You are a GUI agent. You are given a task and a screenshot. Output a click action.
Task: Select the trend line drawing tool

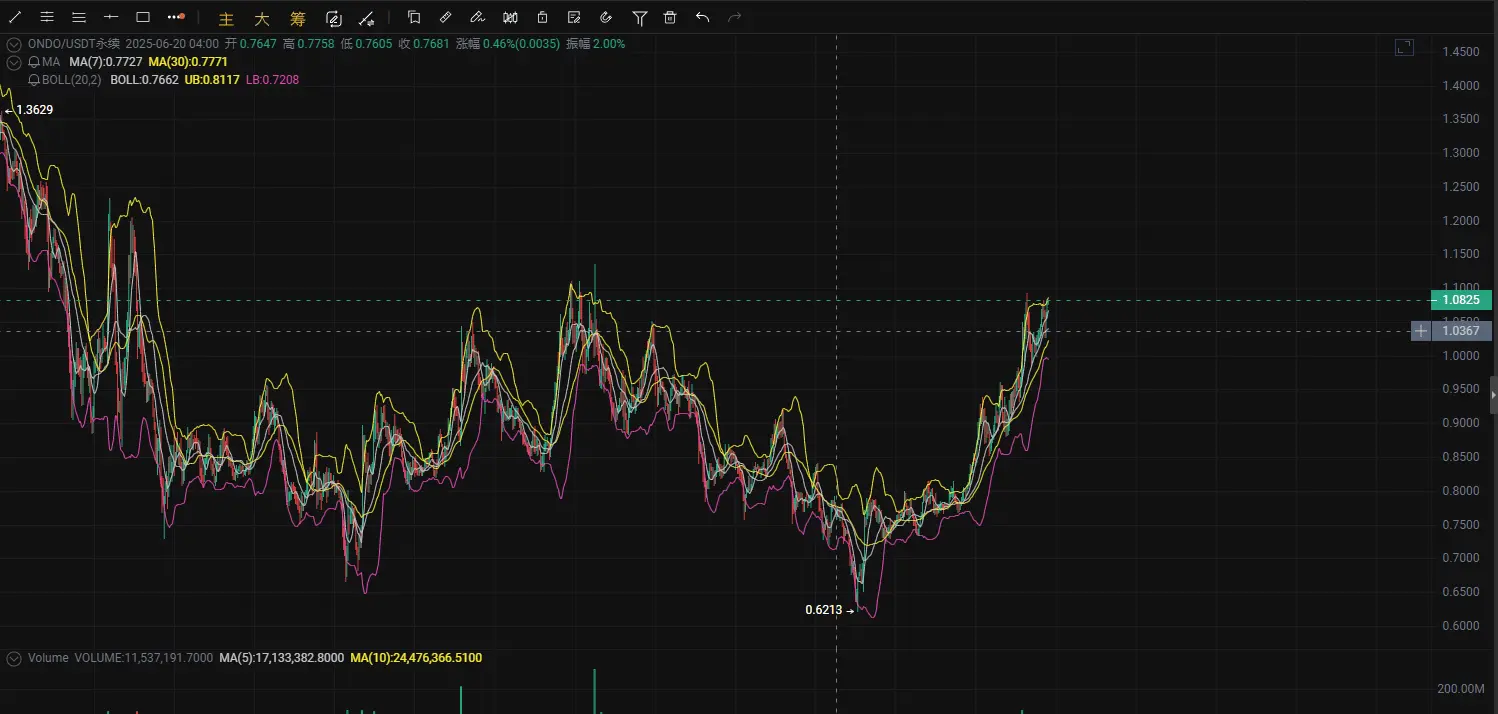tap(15, 17)
